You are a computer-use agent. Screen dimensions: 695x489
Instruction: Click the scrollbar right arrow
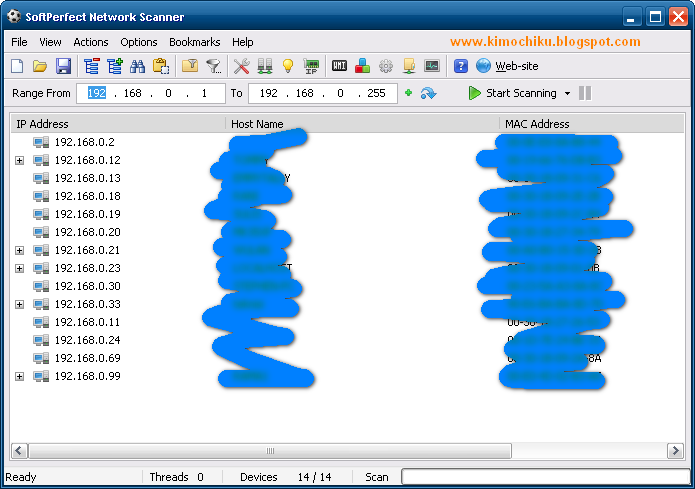(675, 451)
